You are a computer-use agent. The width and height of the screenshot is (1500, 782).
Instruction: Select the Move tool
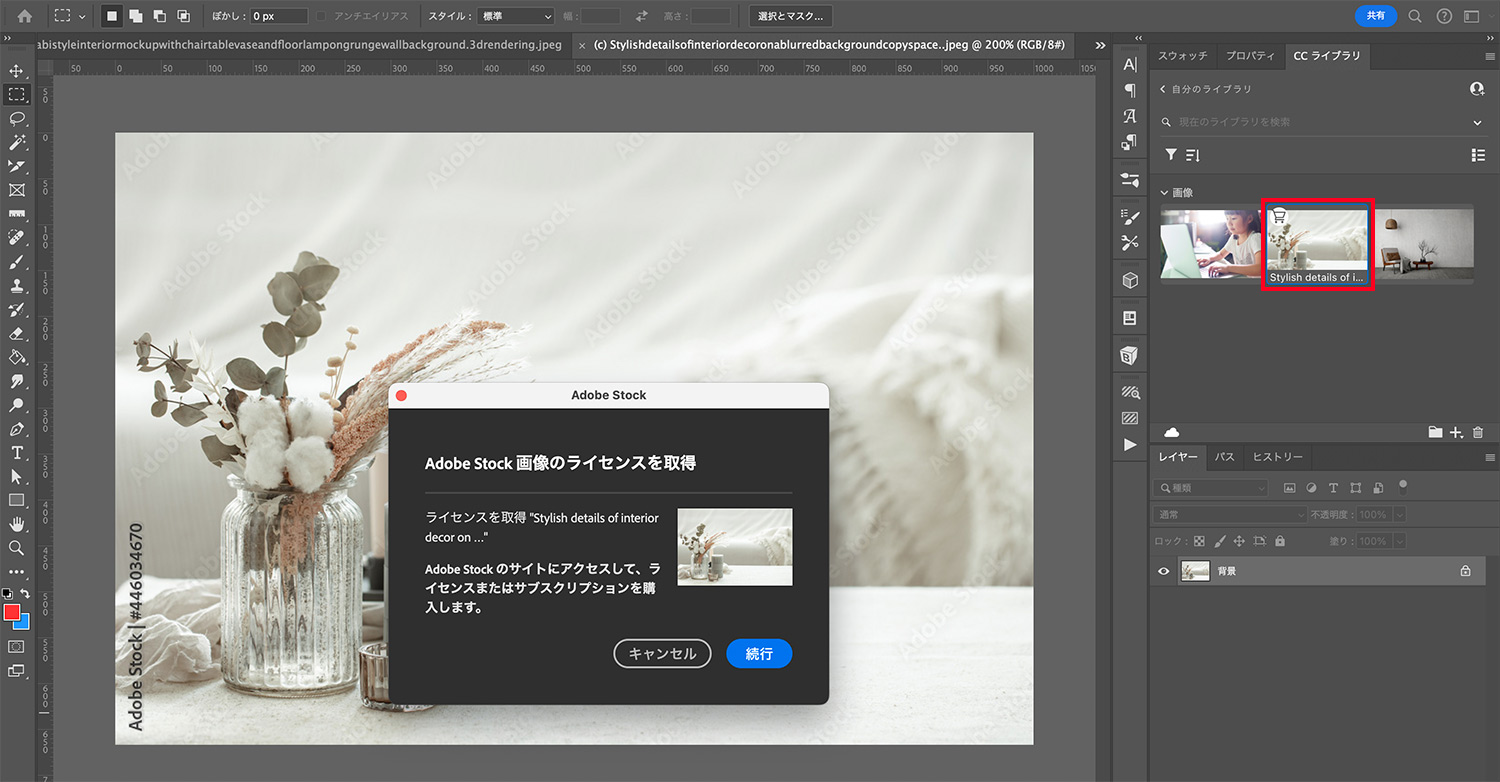point(16,71)
